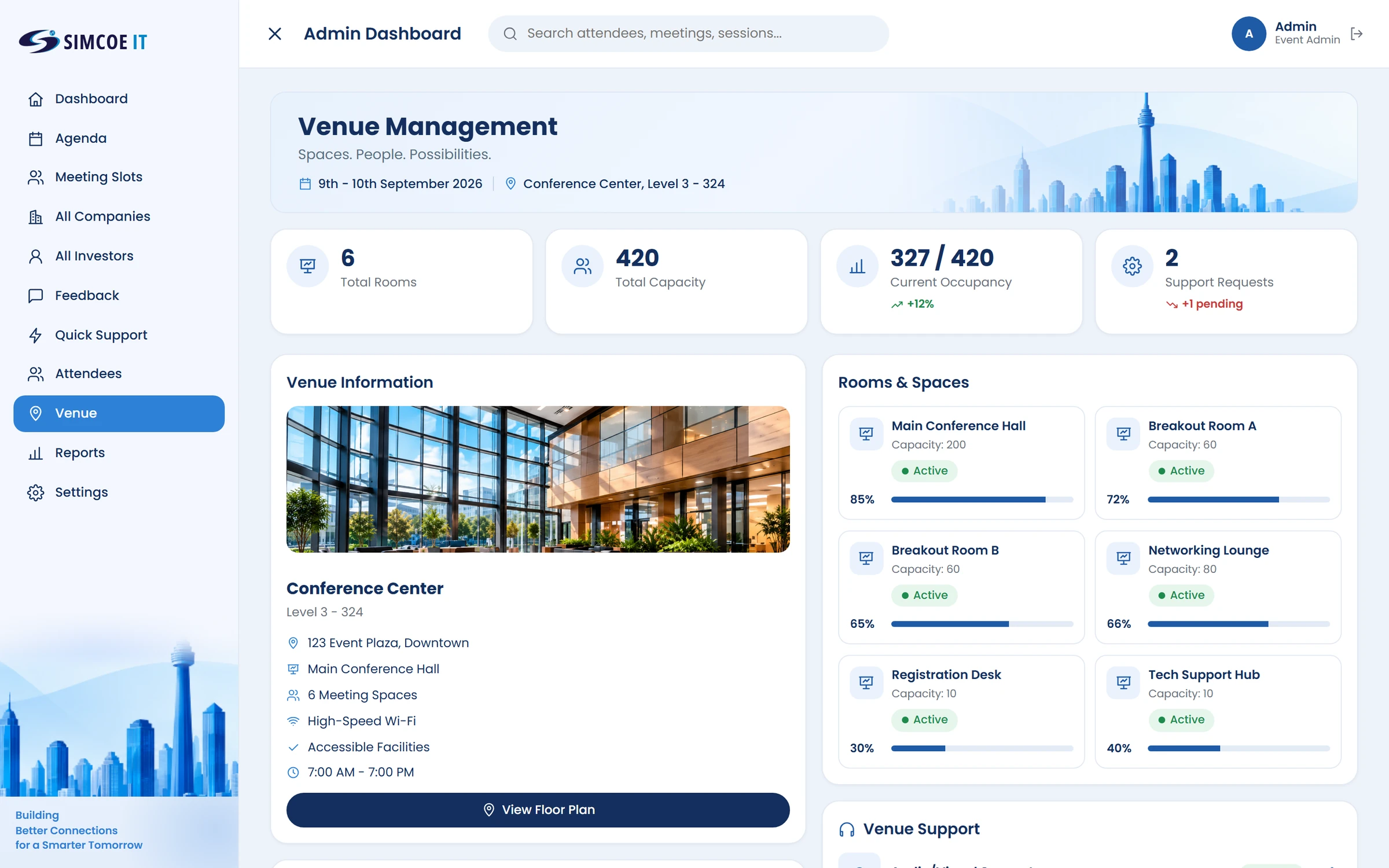
Task: Click the '+1 pending' support text
Action: pos(1212,304)
